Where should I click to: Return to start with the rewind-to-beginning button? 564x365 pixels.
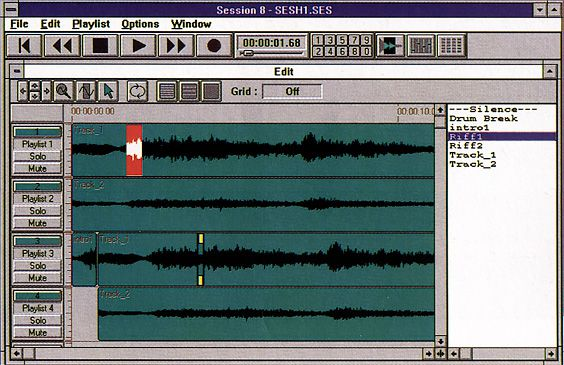click(24, 46)
